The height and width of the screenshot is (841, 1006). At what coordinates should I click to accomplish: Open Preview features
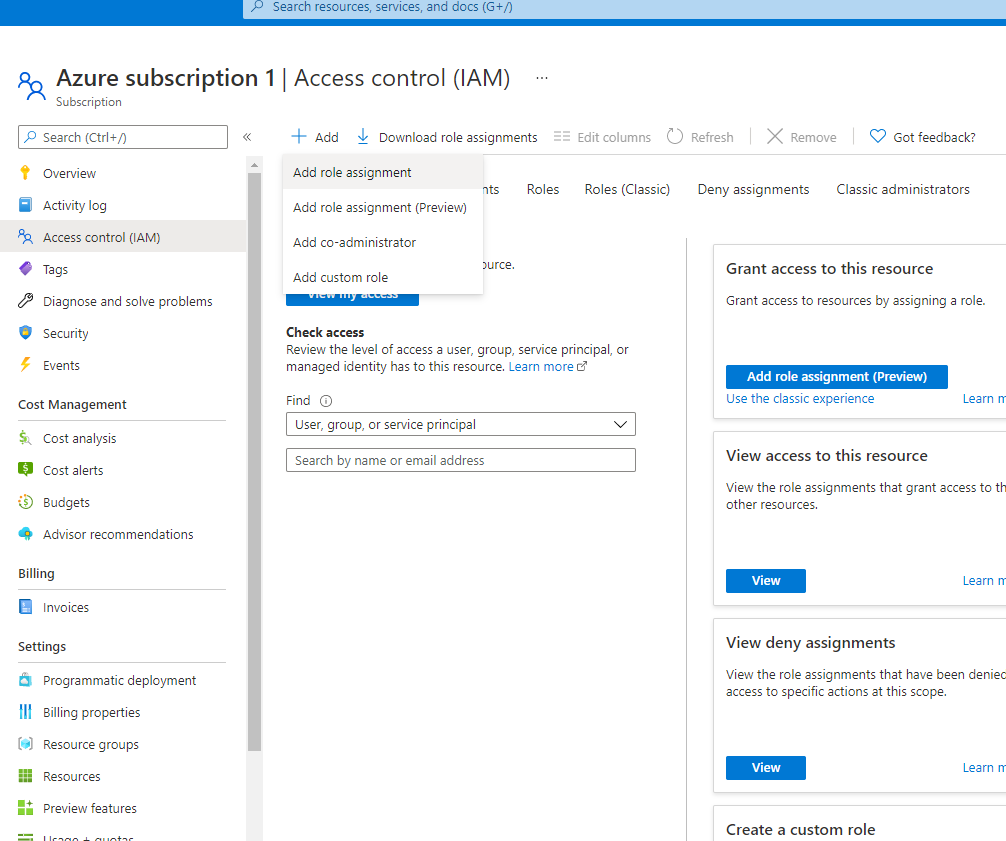coord(89,808)
